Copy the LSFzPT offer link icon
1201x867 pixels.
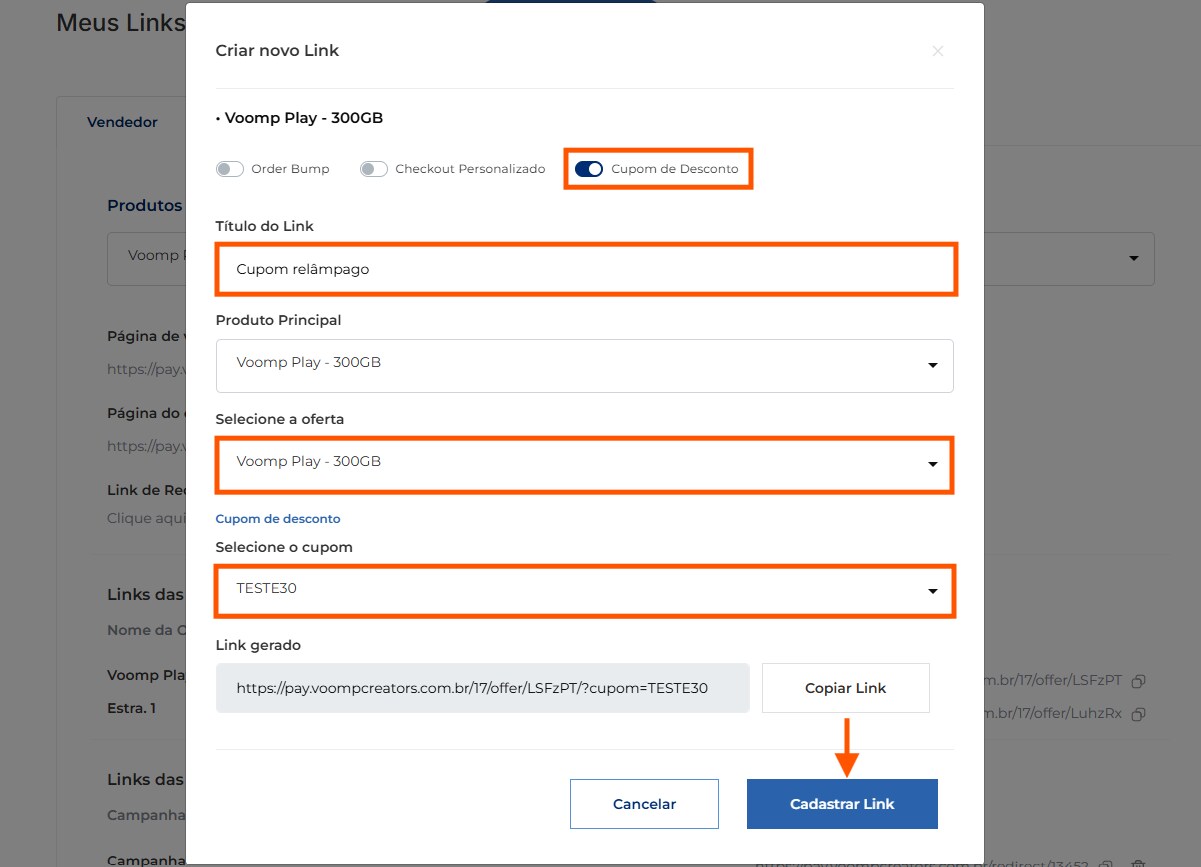[x=1138, y=681]
